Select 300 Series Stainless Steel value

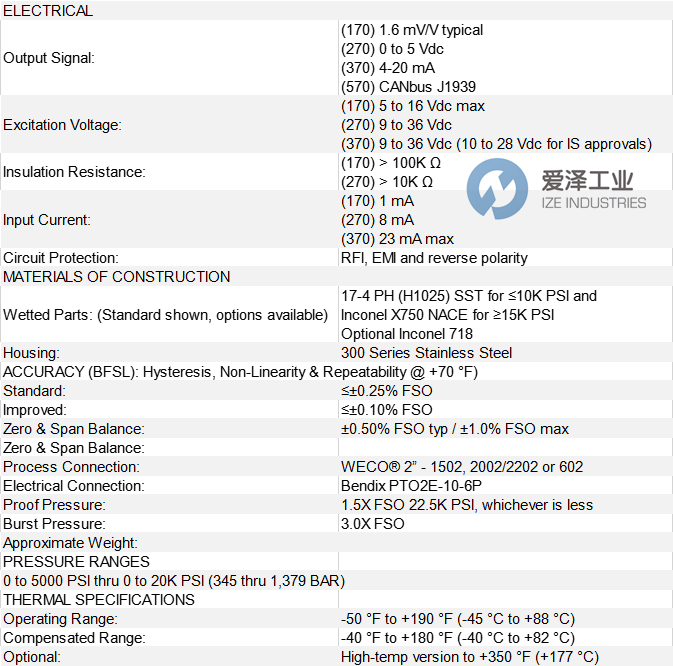click(427, 353)
